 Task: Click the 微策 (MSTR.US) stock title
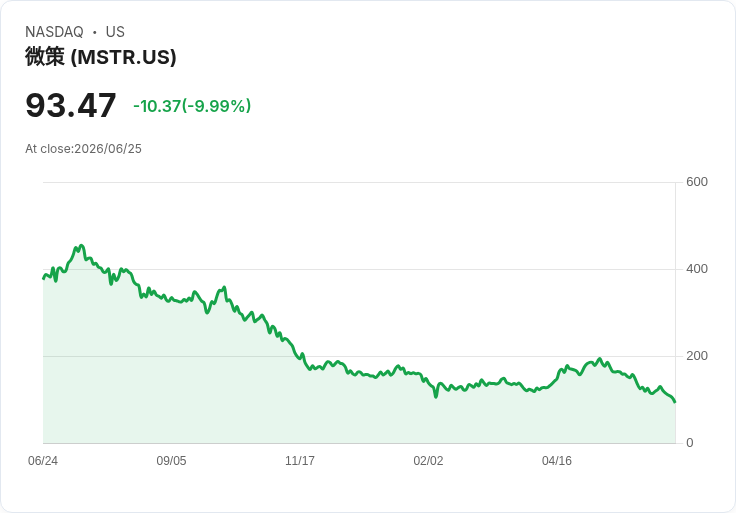pos(100,57)
